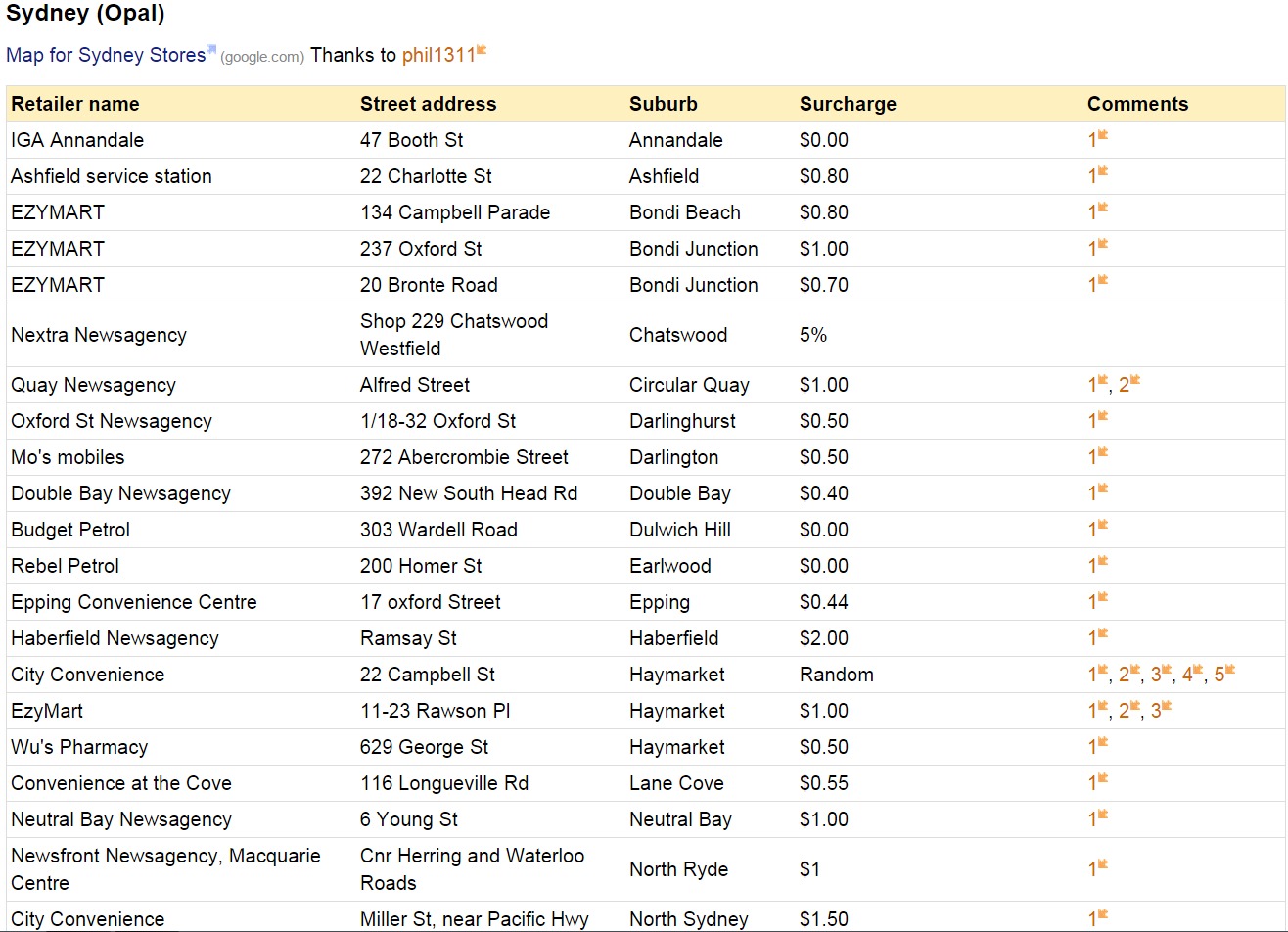Select the 272 Abercrombie Street address
1288x932 pixels.
(x=464, y=457)
